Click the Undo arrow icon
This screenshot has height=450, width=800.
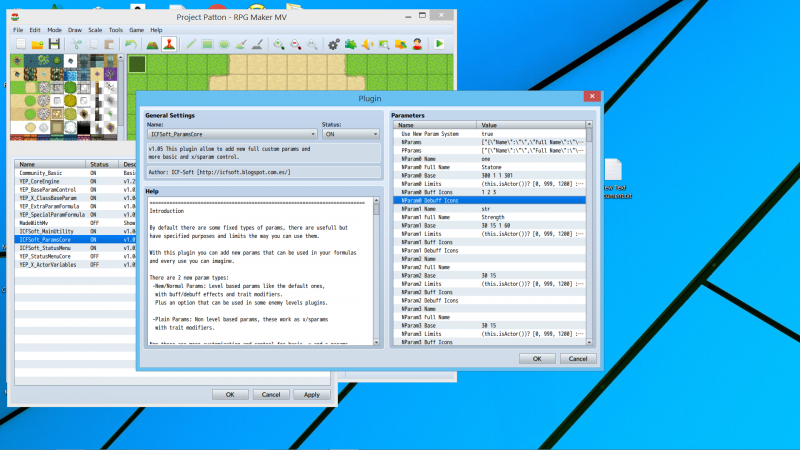point(131,44)
